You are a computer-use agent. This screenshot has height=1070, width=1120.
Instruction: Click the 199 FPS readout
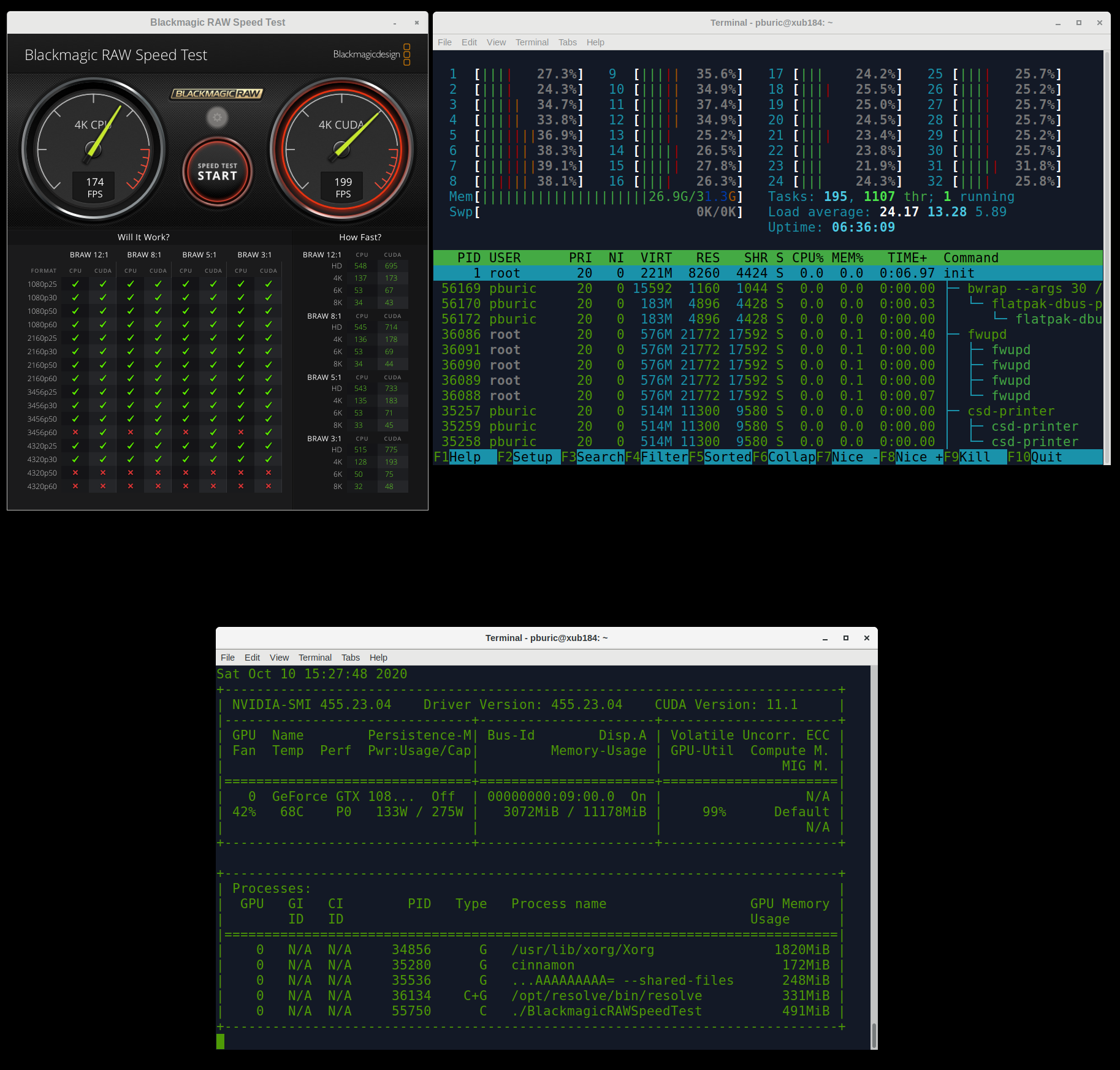[x=343, y=188]
